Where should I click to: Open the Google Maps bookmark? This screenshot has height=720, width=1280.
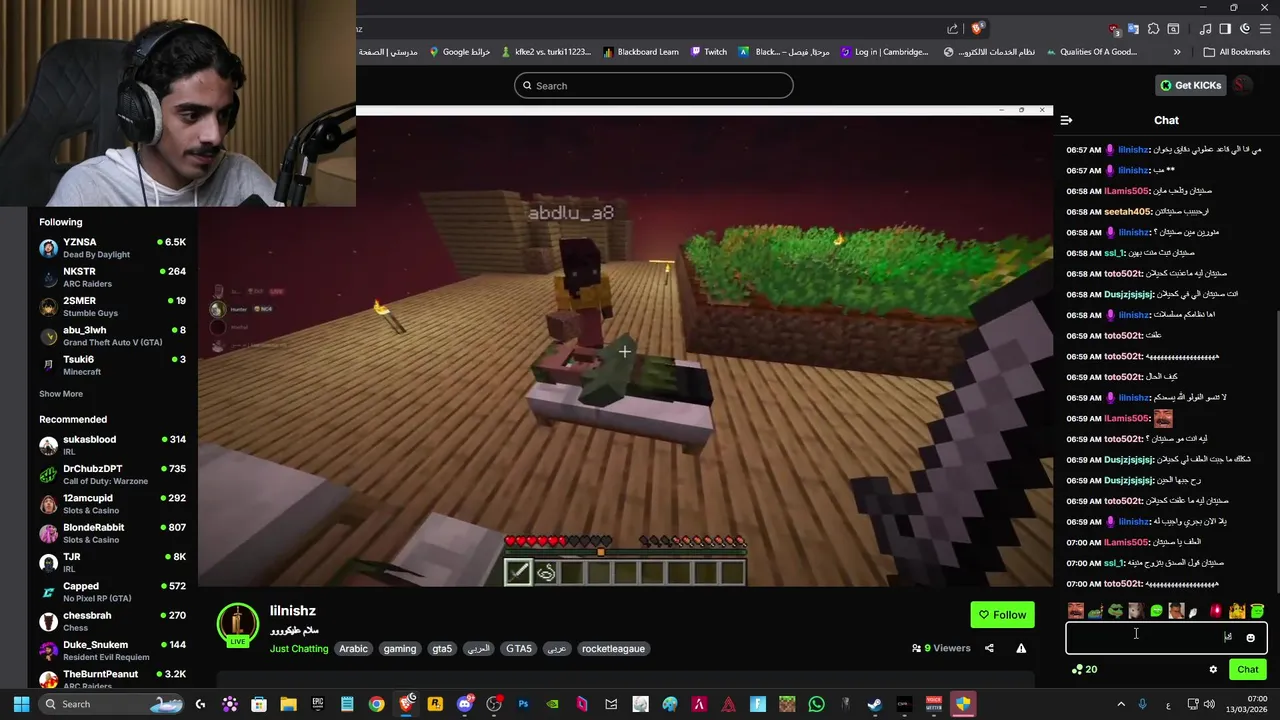tap(460, 52)
